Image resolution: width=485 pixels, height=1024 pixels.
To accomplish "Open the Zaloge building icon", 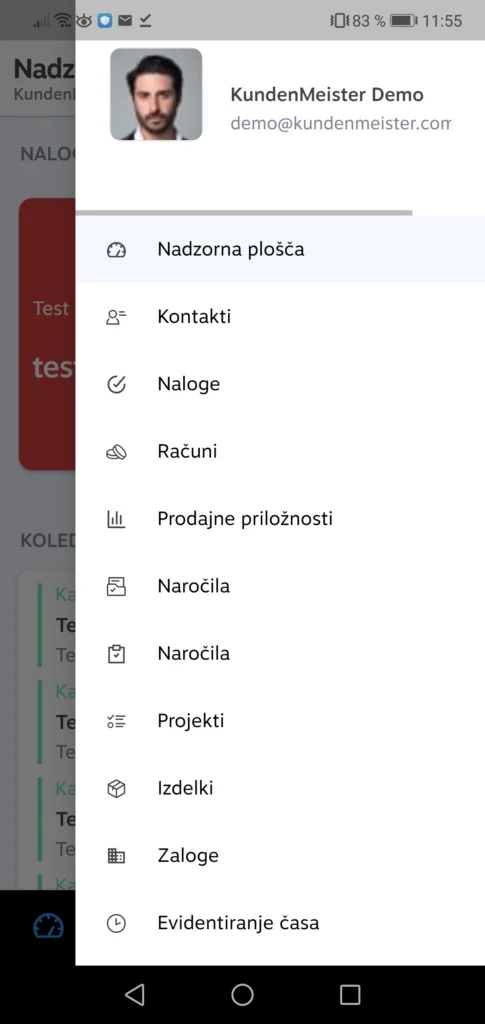I will pyautogui.click(x=116, y=856).
